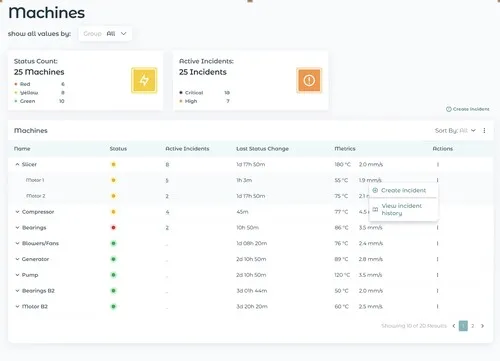Click the yellow lightning status icon
The image size is (500, 361).
pyautogui.click(x=144, y=80)
